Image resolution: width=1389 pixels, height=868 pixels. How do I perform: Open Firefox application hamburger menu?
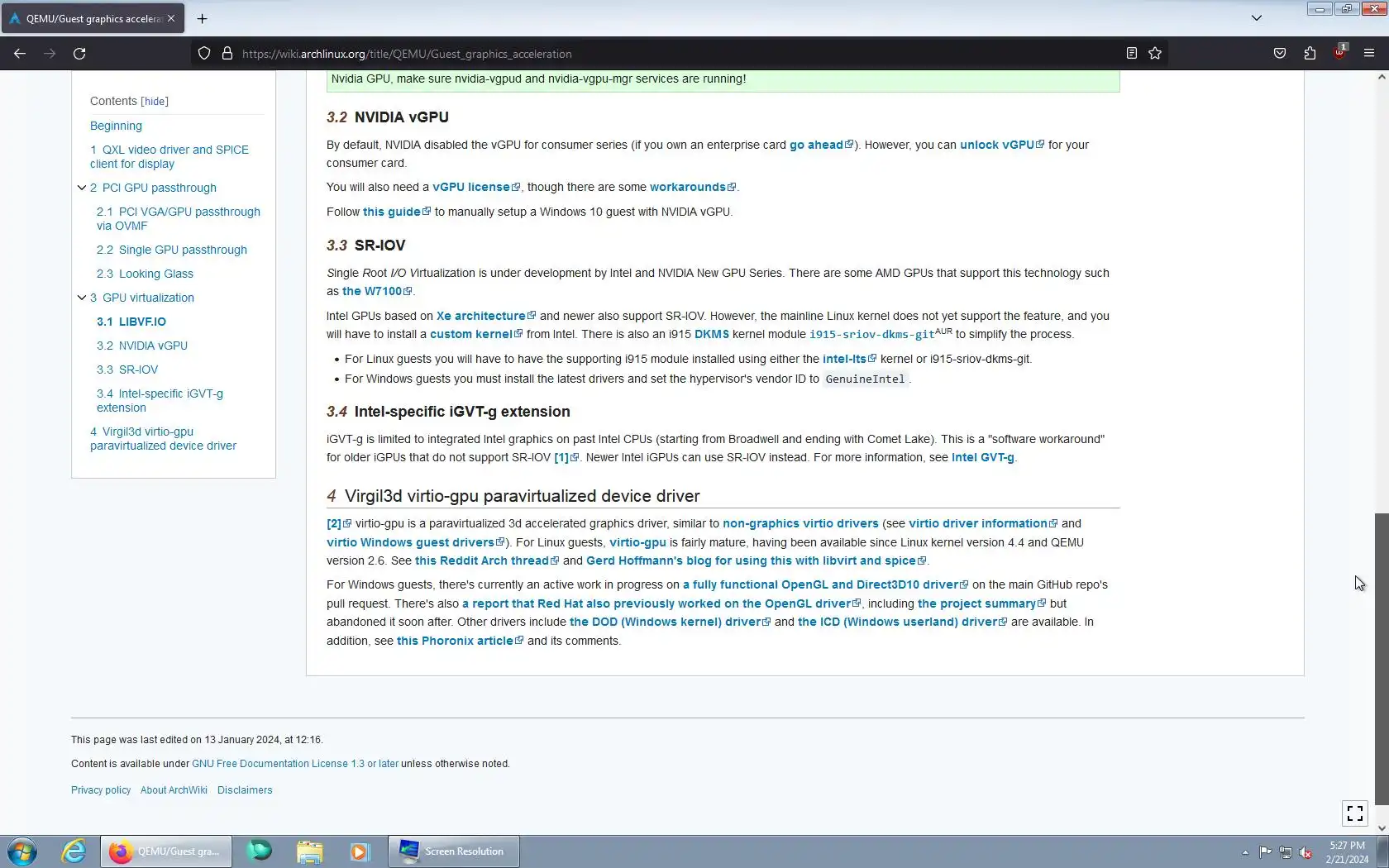coord(1369,54)
